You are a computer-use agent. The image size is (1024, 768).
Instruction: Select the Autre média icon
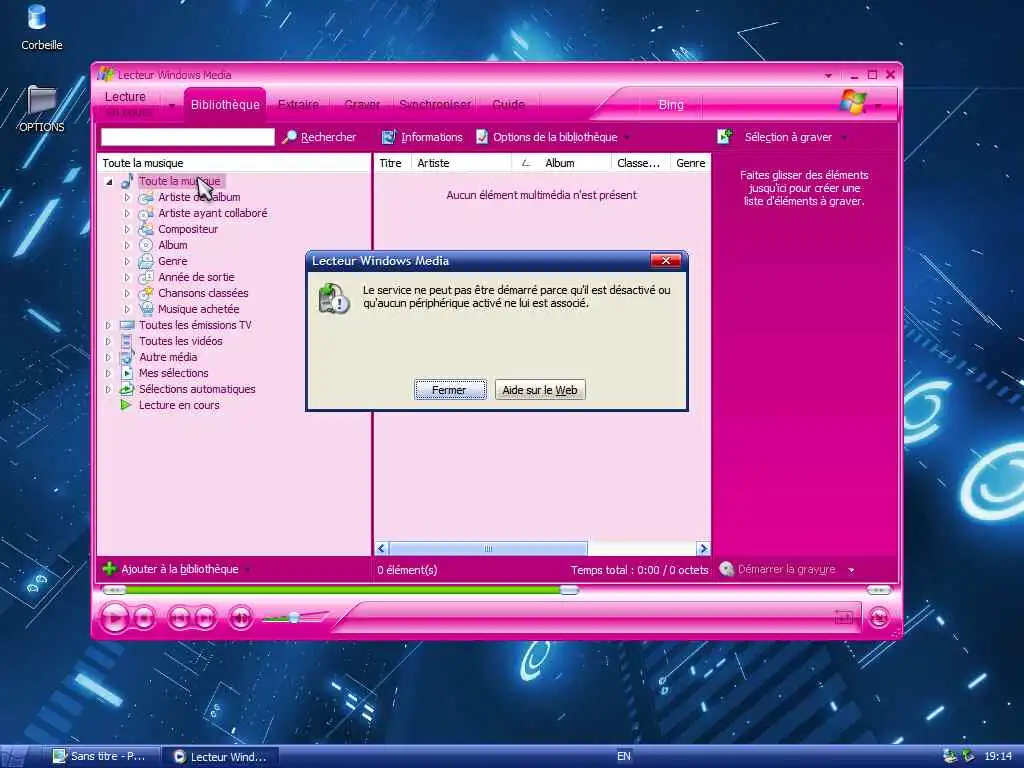[127, 357]
